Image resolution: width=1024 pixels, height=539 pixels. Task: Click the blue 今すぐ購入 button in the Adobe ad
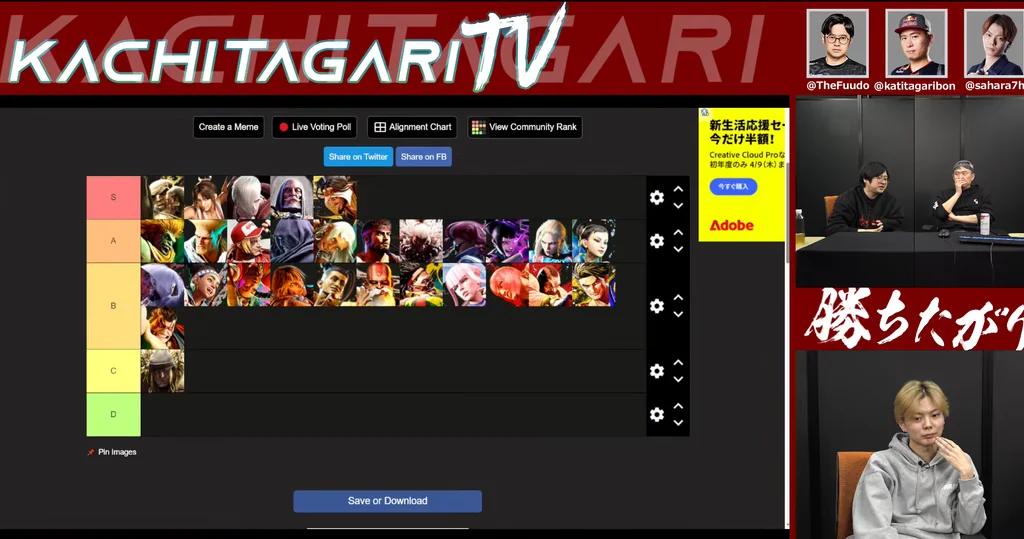point(733,187)
